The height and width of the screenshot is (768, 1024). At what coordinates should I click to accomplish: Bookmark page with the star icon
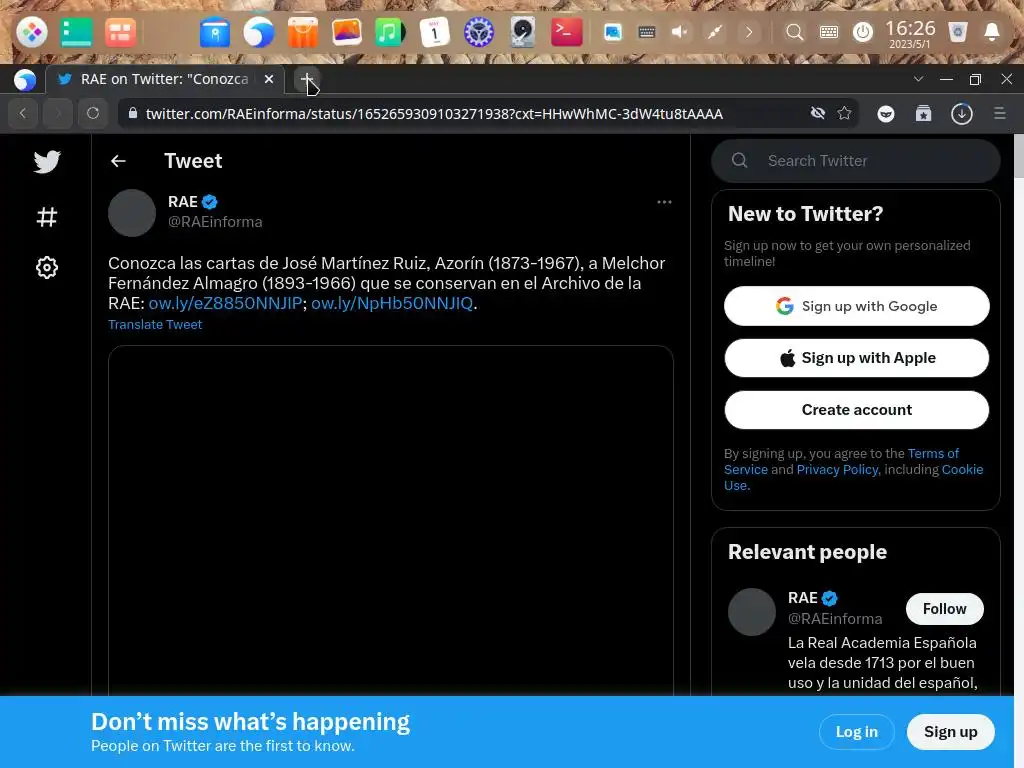(844, 113)
